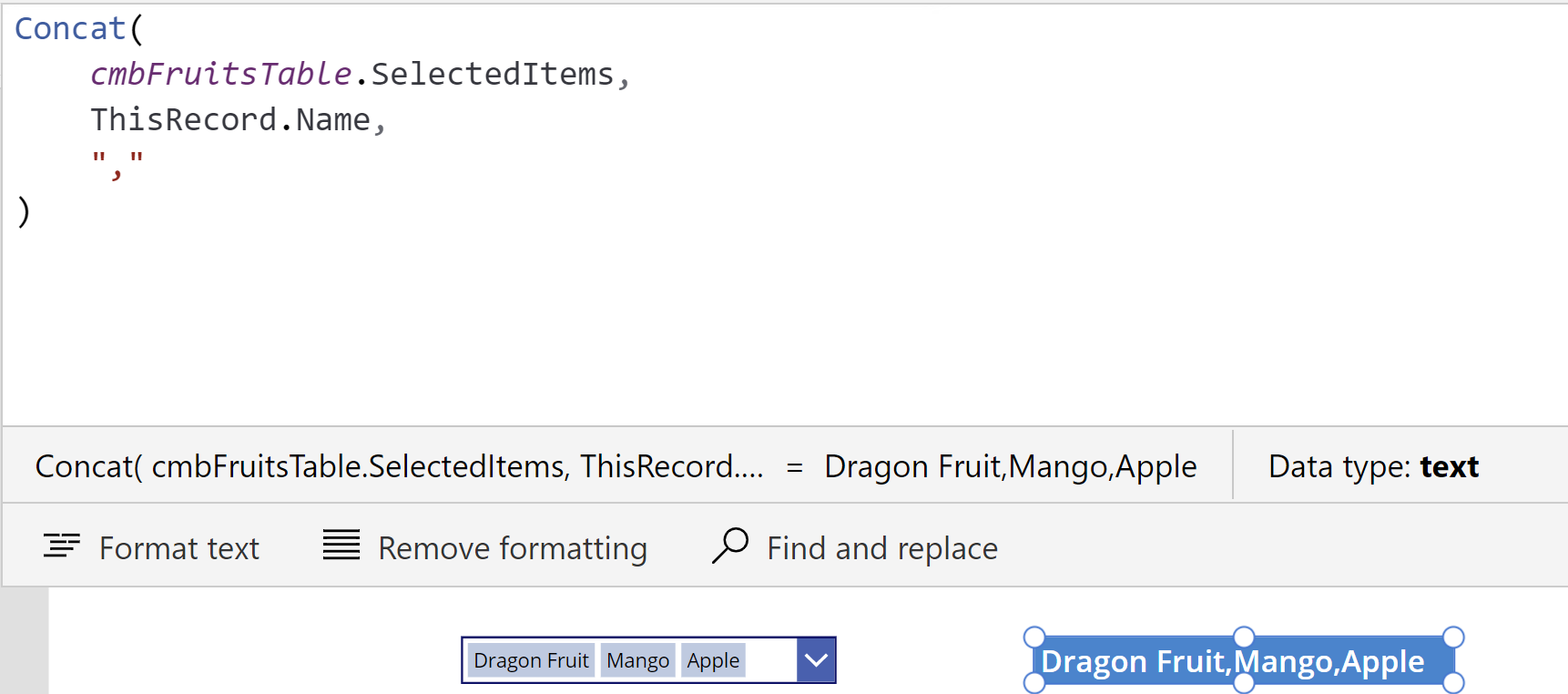Select the blue Dragon Fruit,Mango,Apple label control
The width and height of the screenshot is (1568, 694).
[x=1232, y=662]
